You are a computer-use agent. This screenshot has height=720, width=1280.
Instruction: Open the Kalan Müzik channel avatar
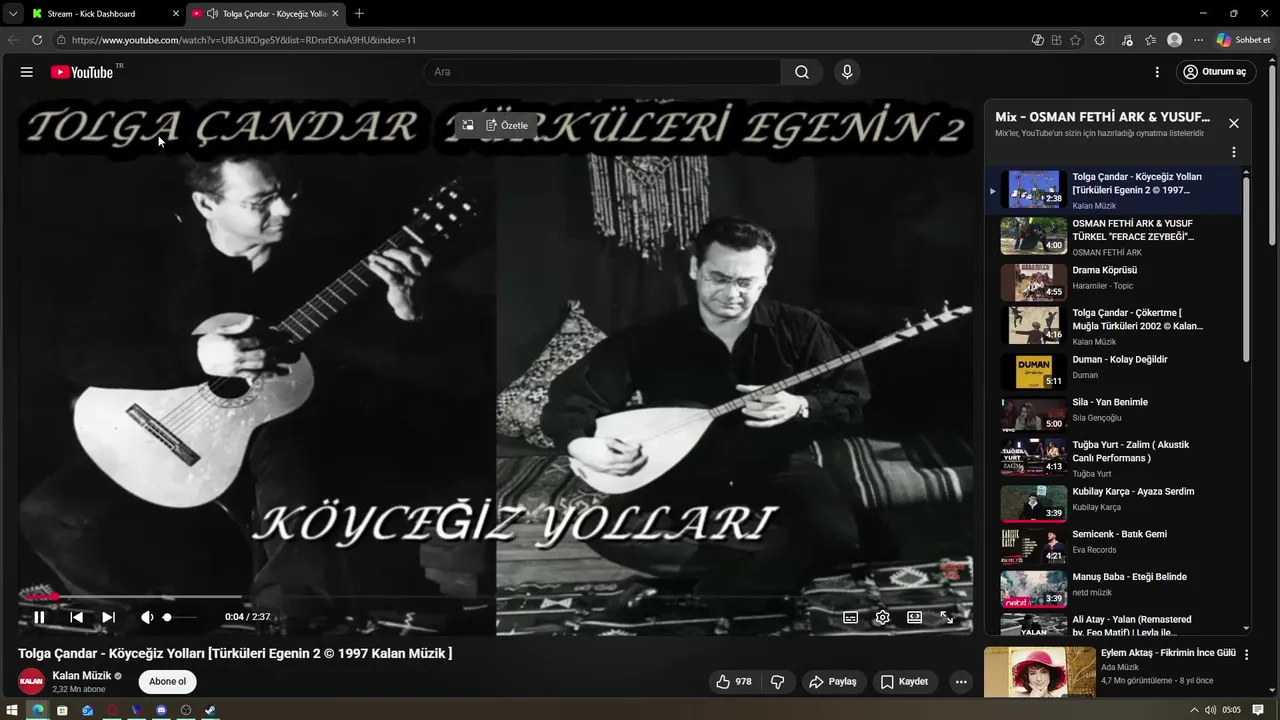pyautogui.click(x=32, y=682)
